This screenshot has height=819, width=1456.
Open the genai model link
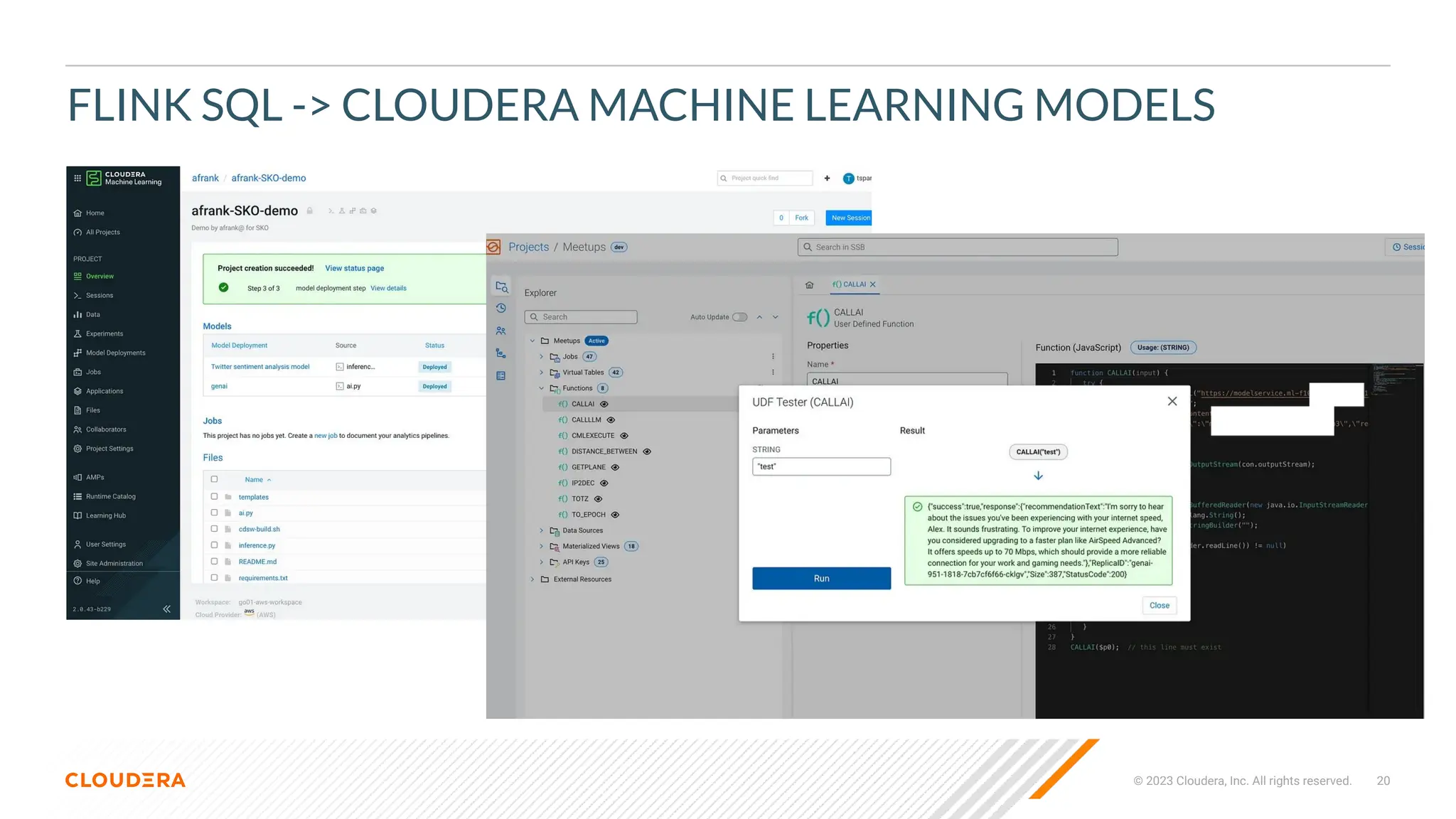point(219,387)
